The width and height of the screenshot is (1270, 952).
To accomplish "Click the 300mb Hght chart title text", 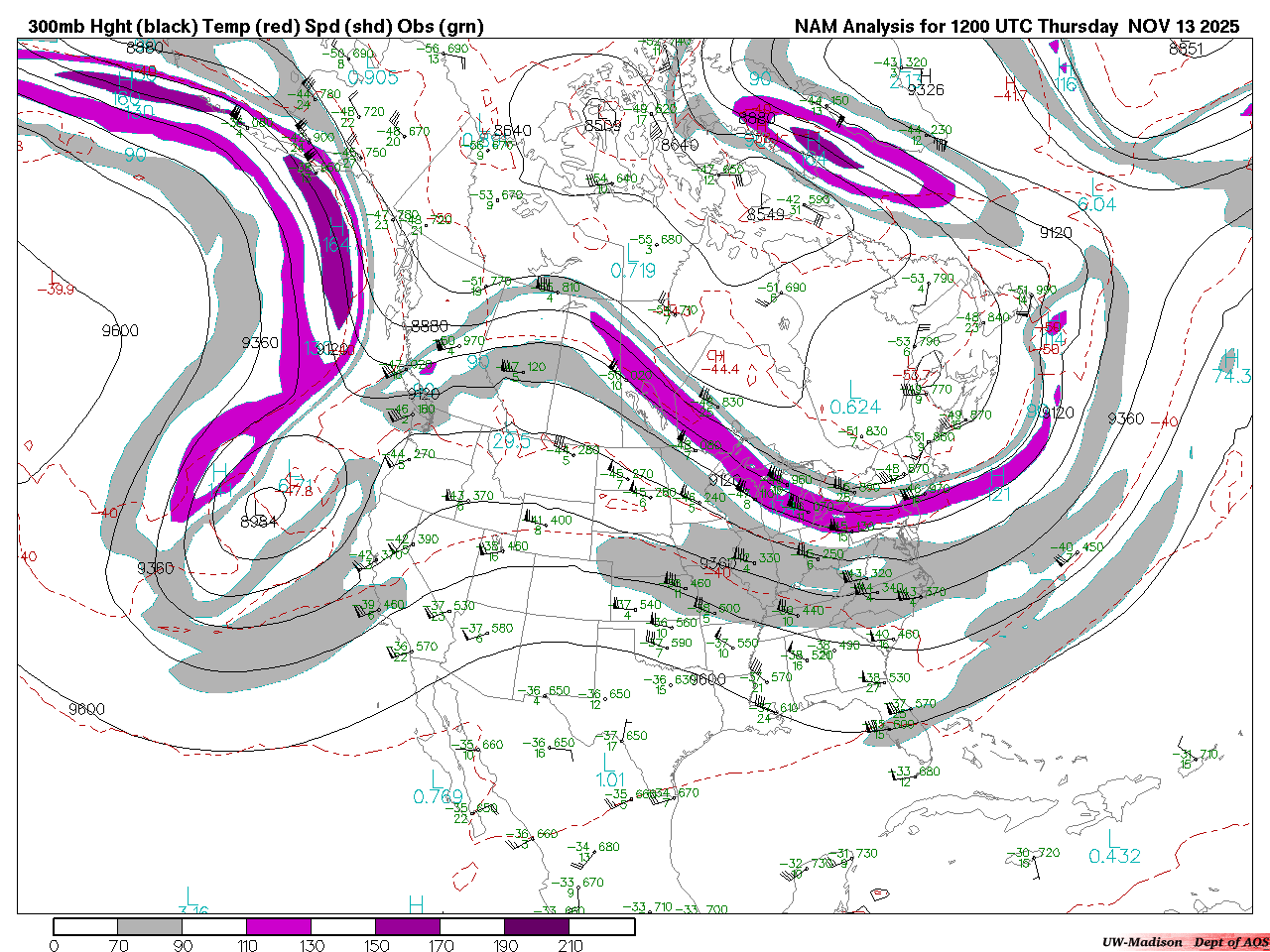I will 256,27.
